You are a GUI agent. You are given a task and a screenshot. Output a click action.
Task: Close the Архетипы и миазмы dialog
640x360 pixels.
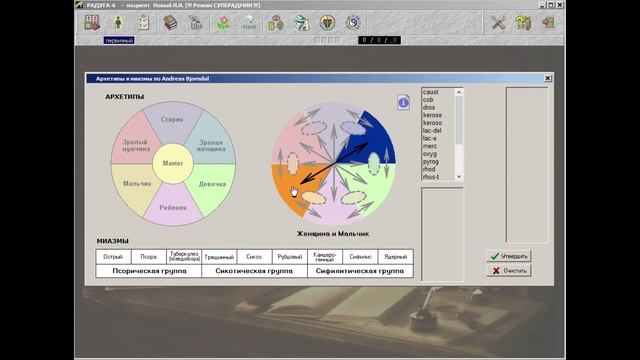[548, 78]
